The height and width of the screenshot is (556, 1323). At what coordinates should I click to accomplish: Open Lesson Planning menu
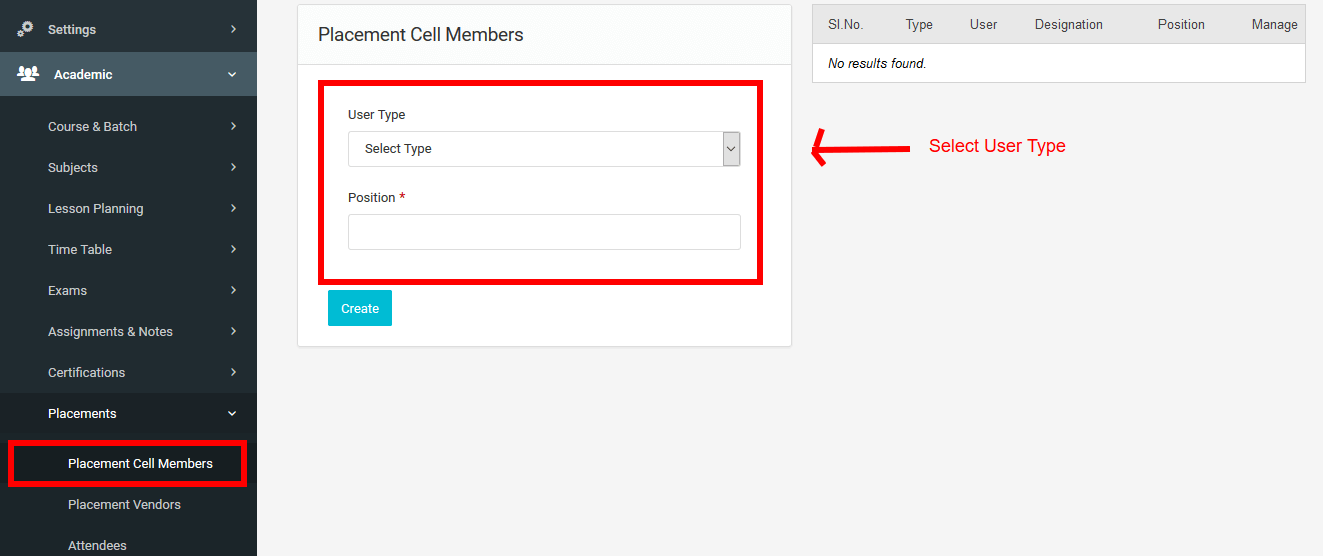(96, 208)
